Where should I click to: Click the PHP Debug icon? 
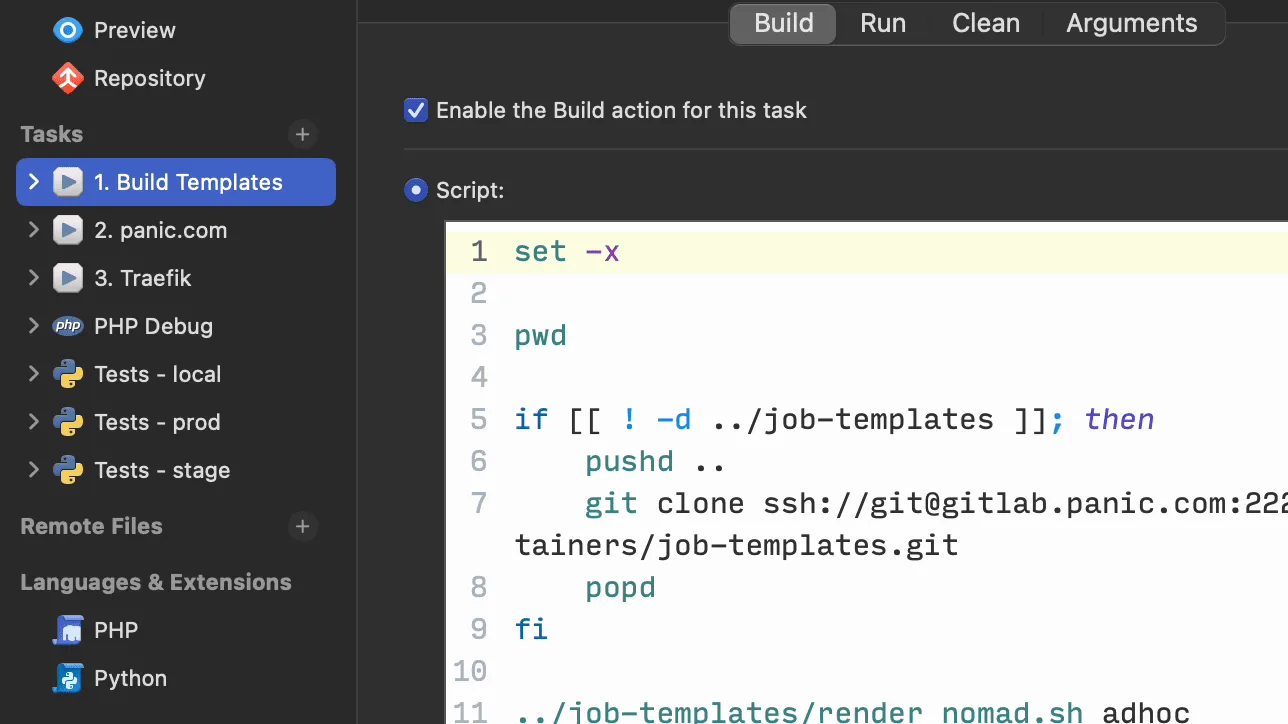point(68,326)
